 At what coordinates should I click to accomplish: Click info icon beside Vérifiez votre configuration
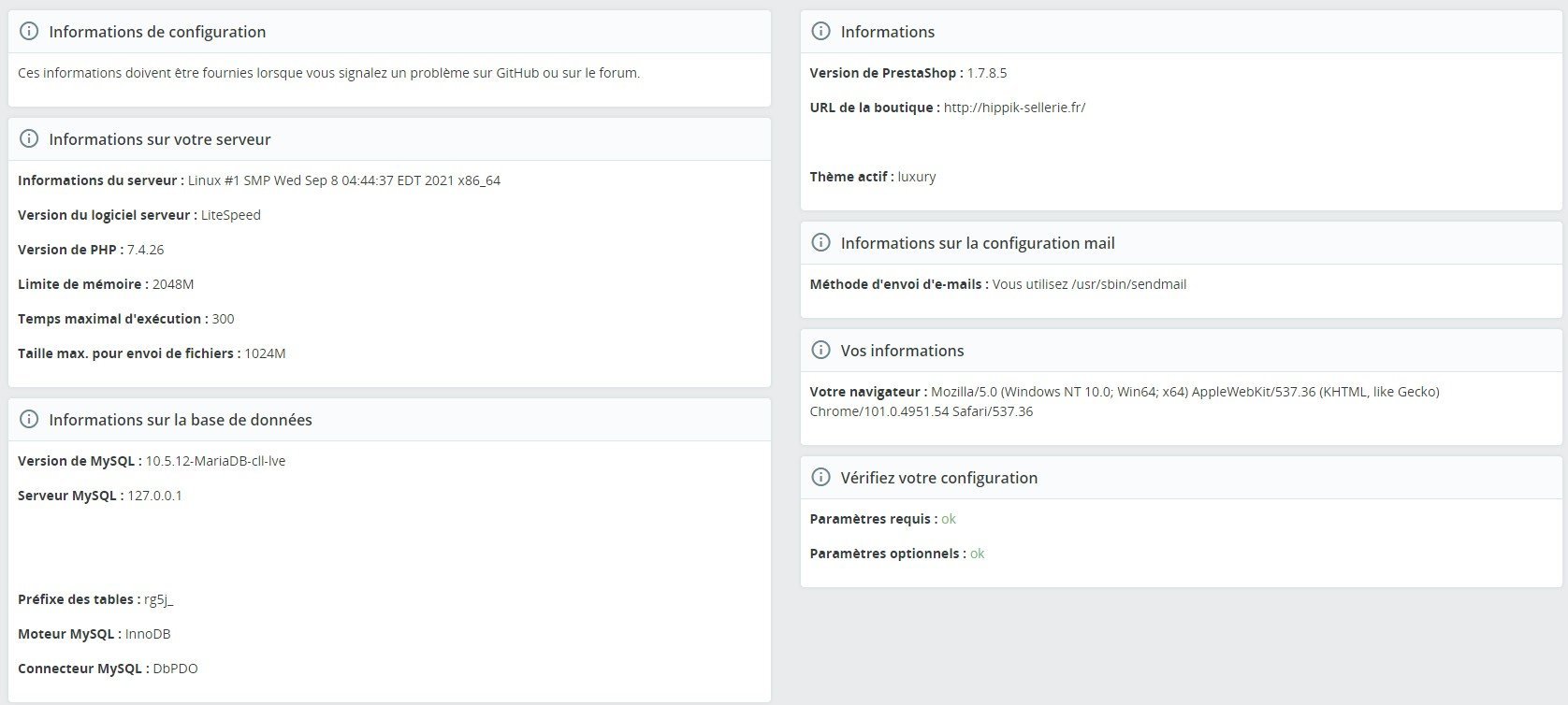point(820,478)
